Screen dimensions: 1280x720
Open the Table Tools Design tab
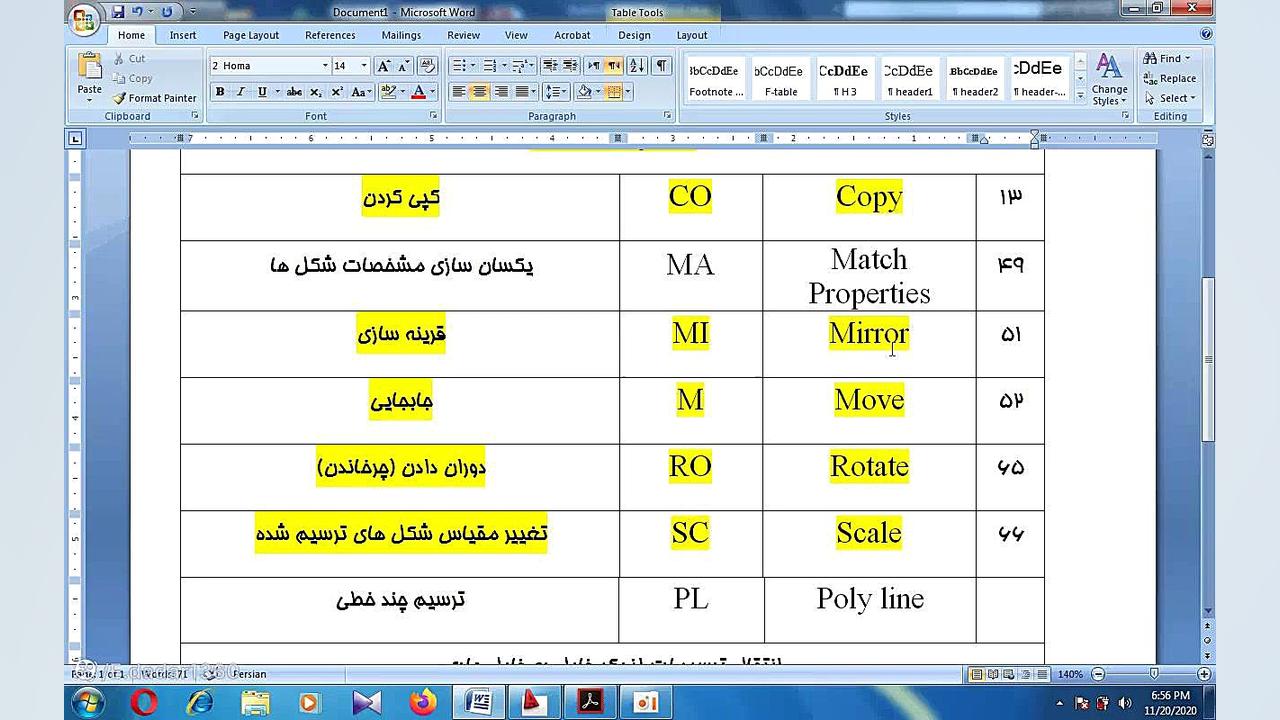coord(634,35)
